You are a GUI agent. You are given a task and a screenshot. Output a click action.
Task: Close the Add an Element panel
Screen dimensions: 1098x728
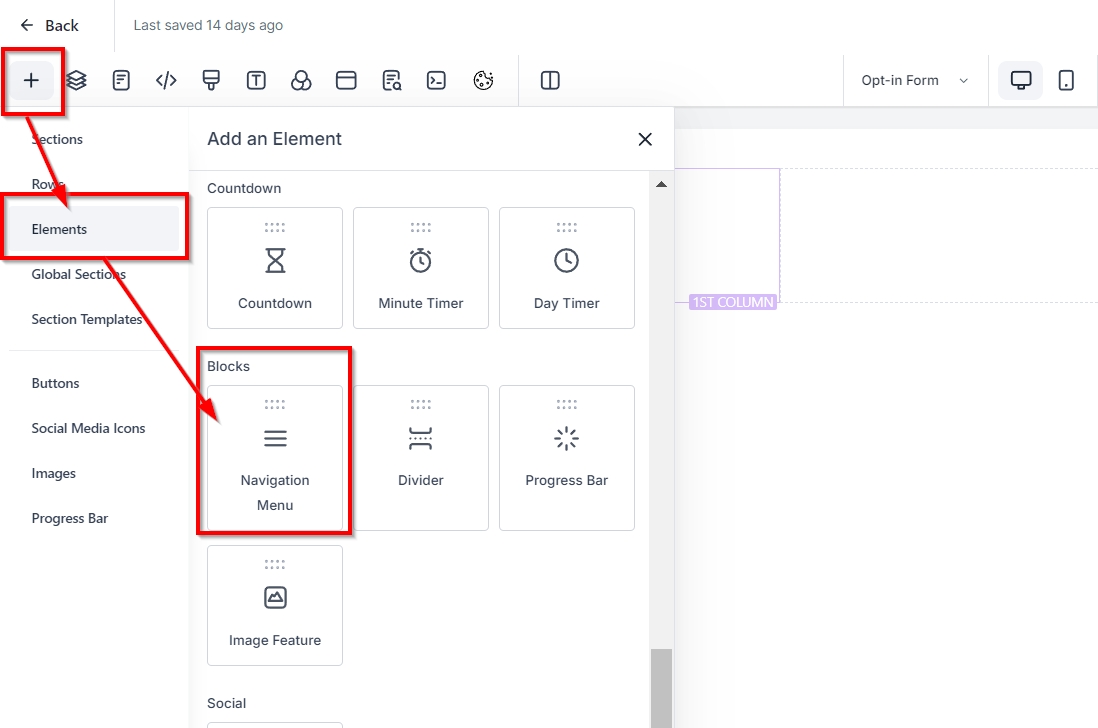click(645, 139)
